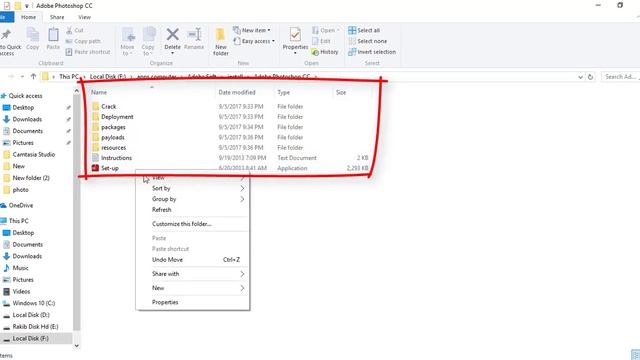640x360 pixels.
Task: Click Paste shortcut in the ribbon
Action: pos(88,52)
